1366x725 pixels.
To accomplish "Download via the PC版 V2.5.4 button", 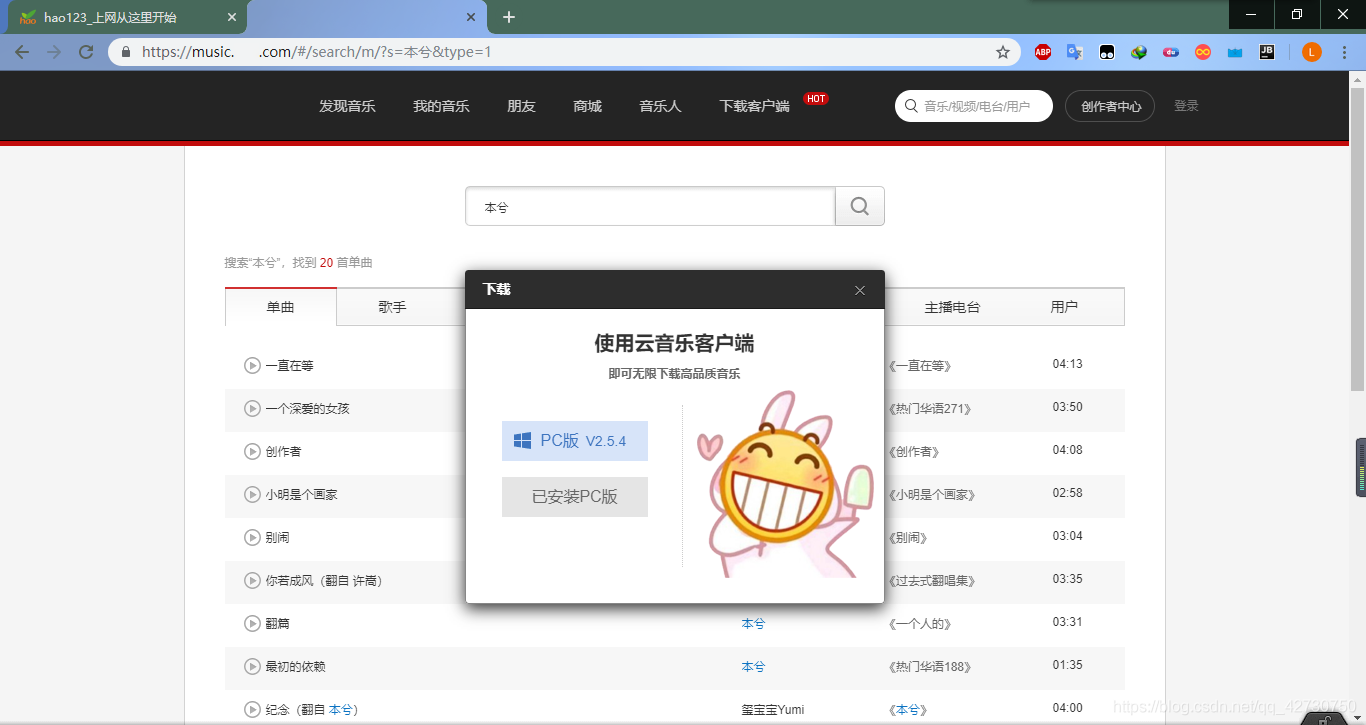I will coord(574,440).
